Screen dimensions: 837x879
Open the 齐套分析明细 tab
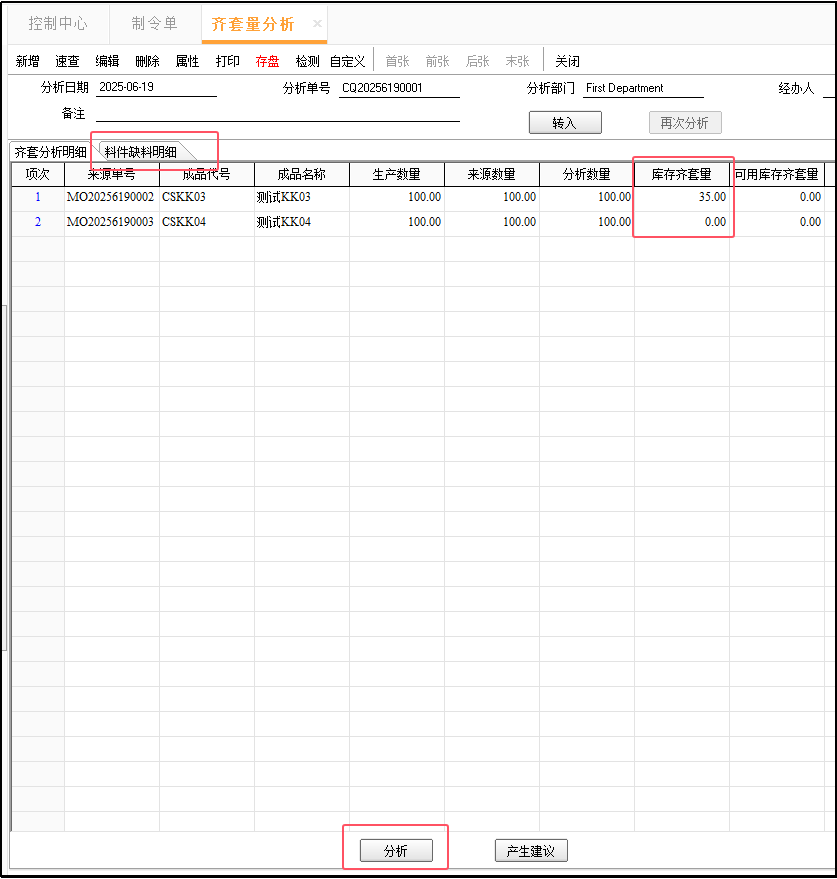coord(50,152)
